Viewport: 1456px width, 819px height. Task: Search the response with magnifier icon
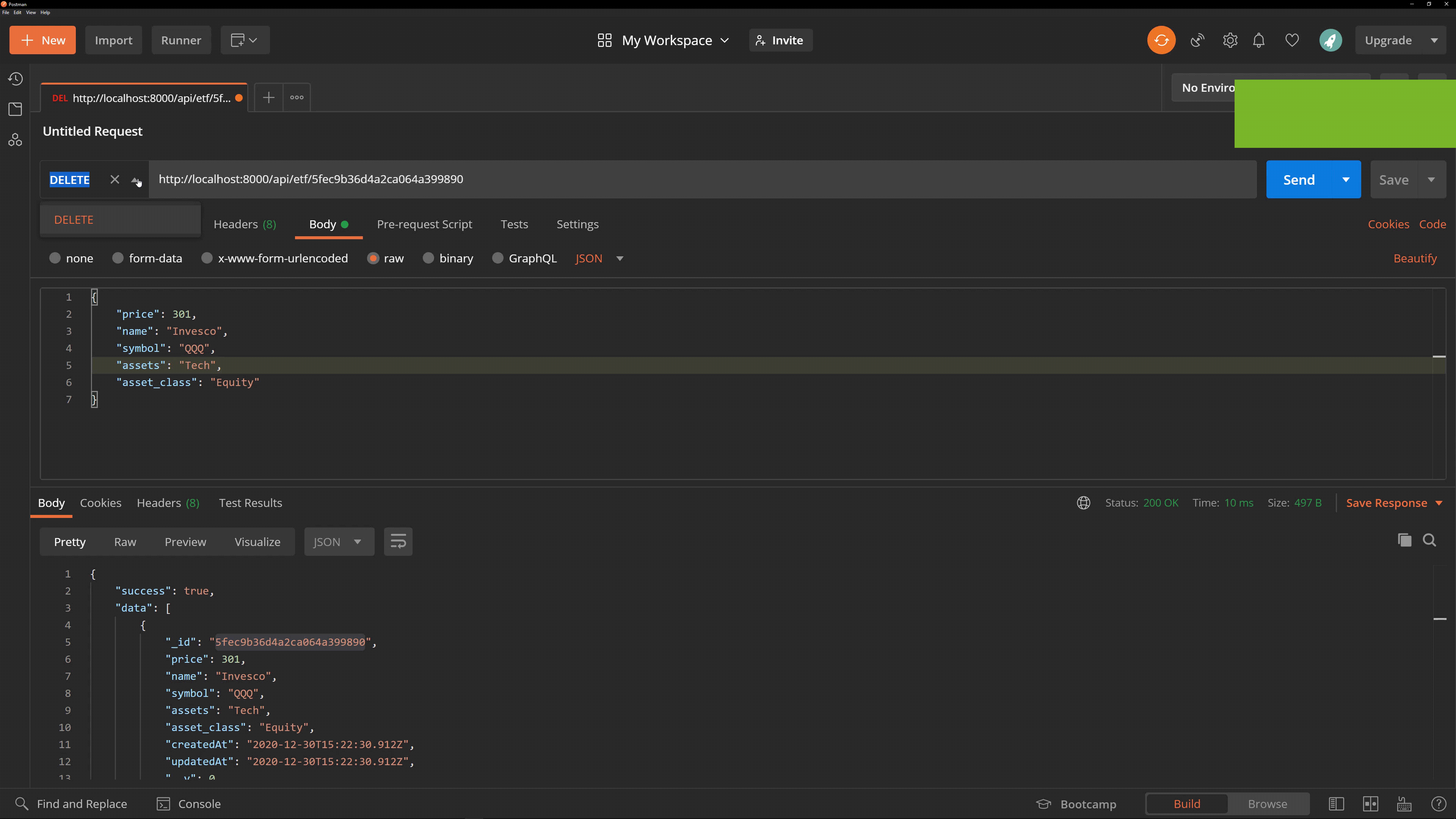coord(1429,540)
